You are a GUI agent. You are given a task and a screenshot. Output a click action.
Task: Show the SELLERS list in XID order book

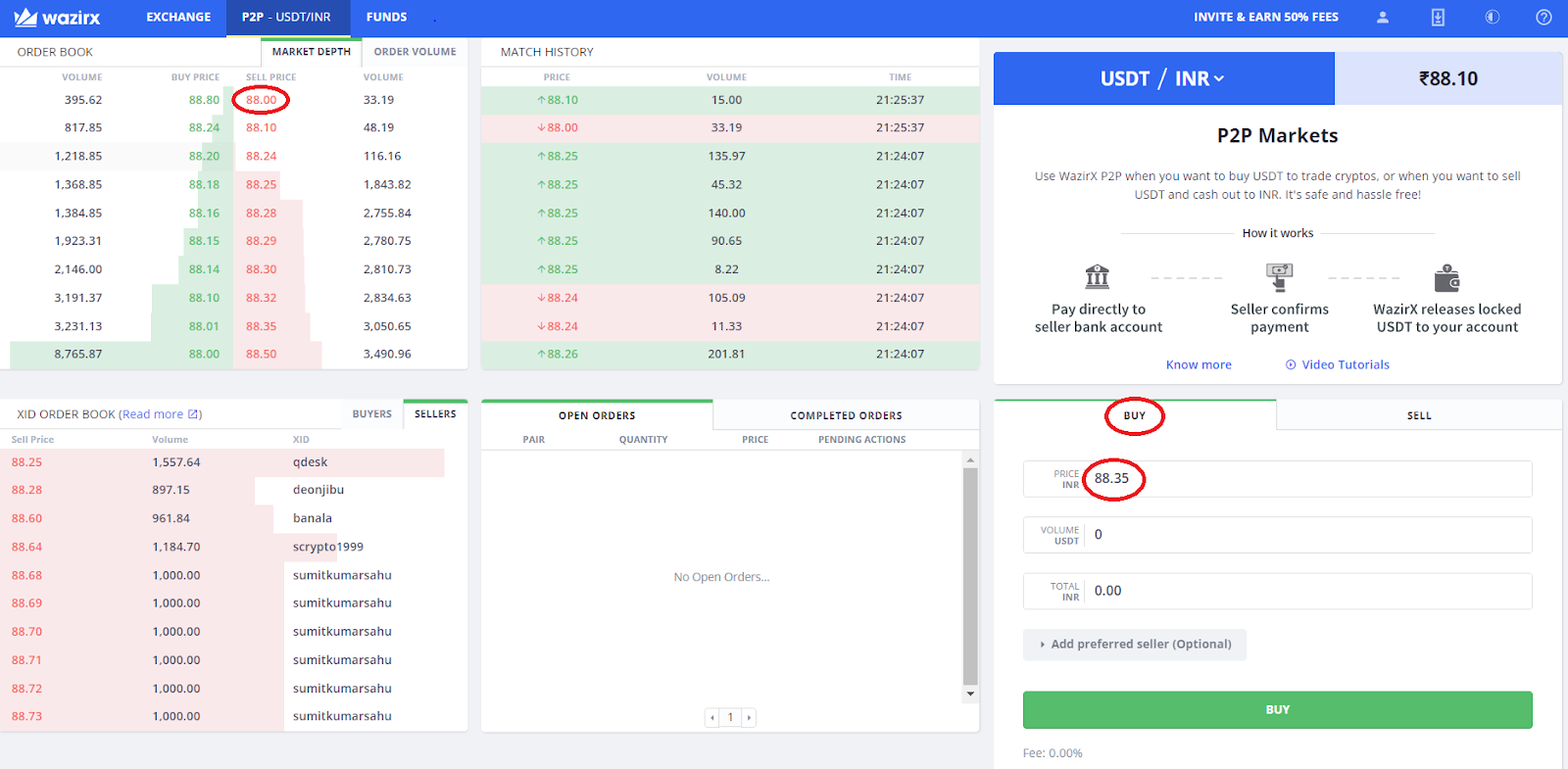tap(435, 414)
